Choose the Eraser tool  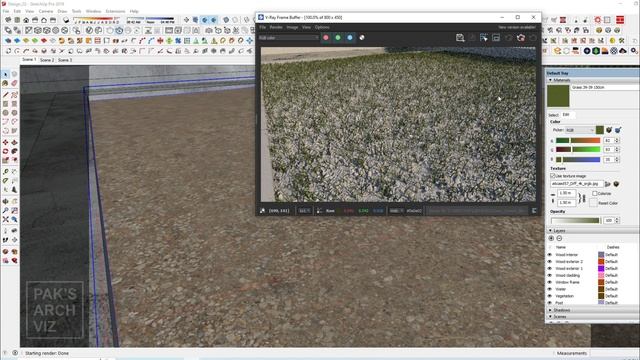point(14,83)
